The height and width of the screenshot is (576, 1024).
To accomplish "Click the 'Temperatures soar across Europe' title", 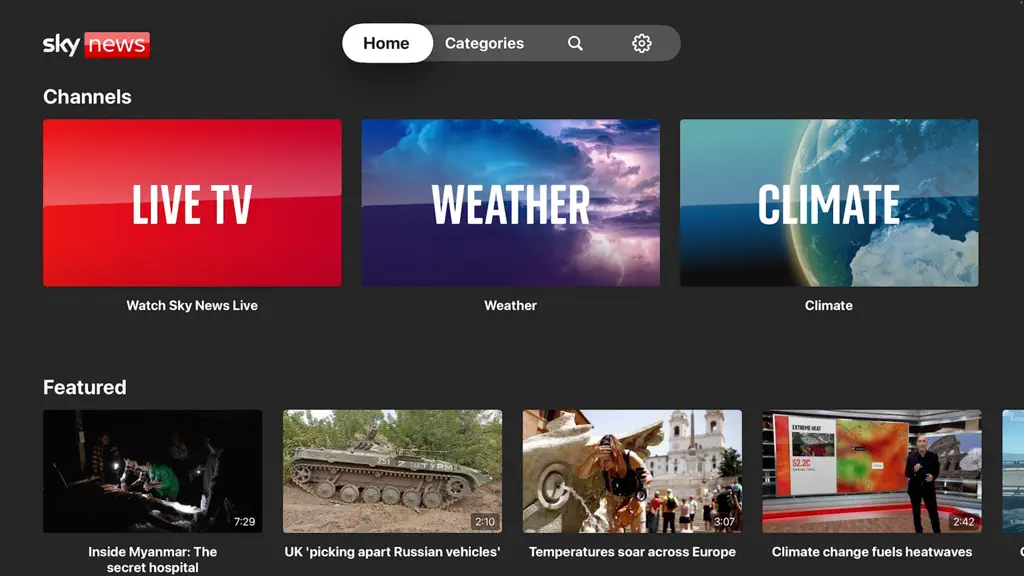I will pyautogui.click(x=632, y=552).
